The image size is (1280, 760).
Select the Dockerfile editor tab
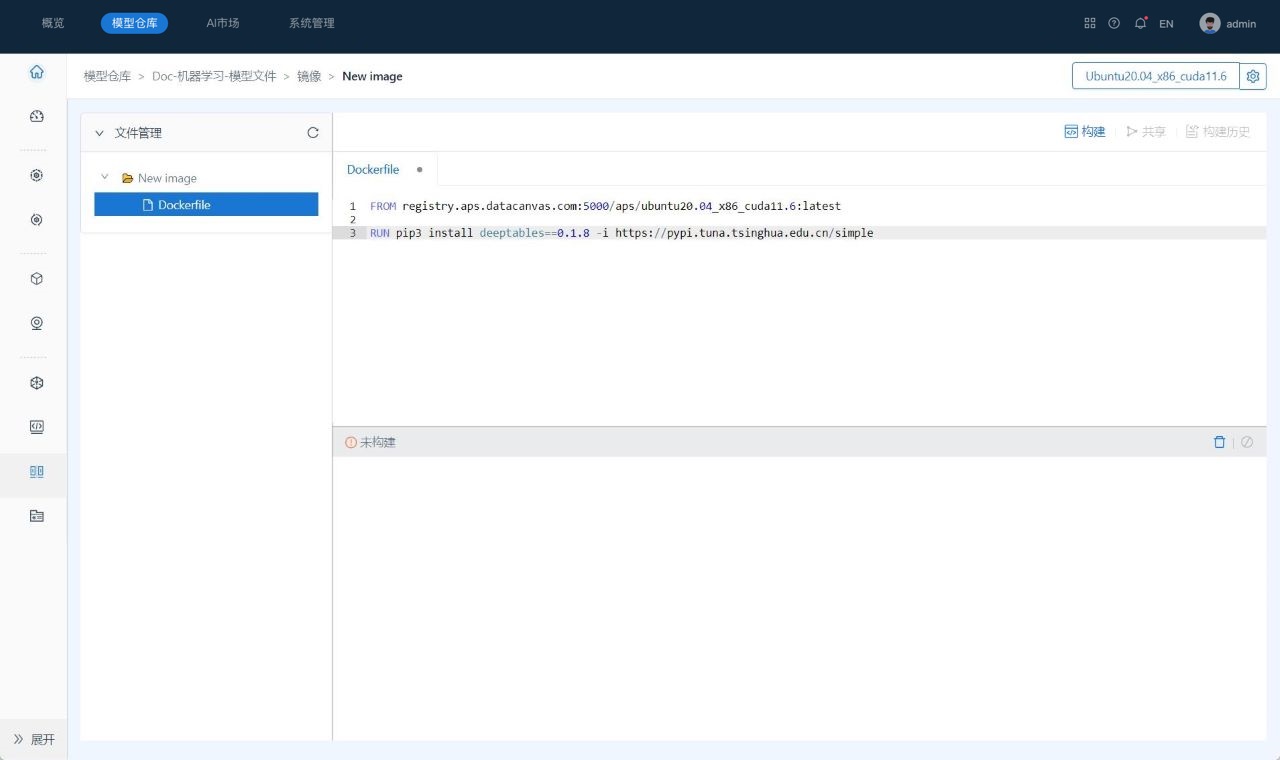[x=373, y=170]
